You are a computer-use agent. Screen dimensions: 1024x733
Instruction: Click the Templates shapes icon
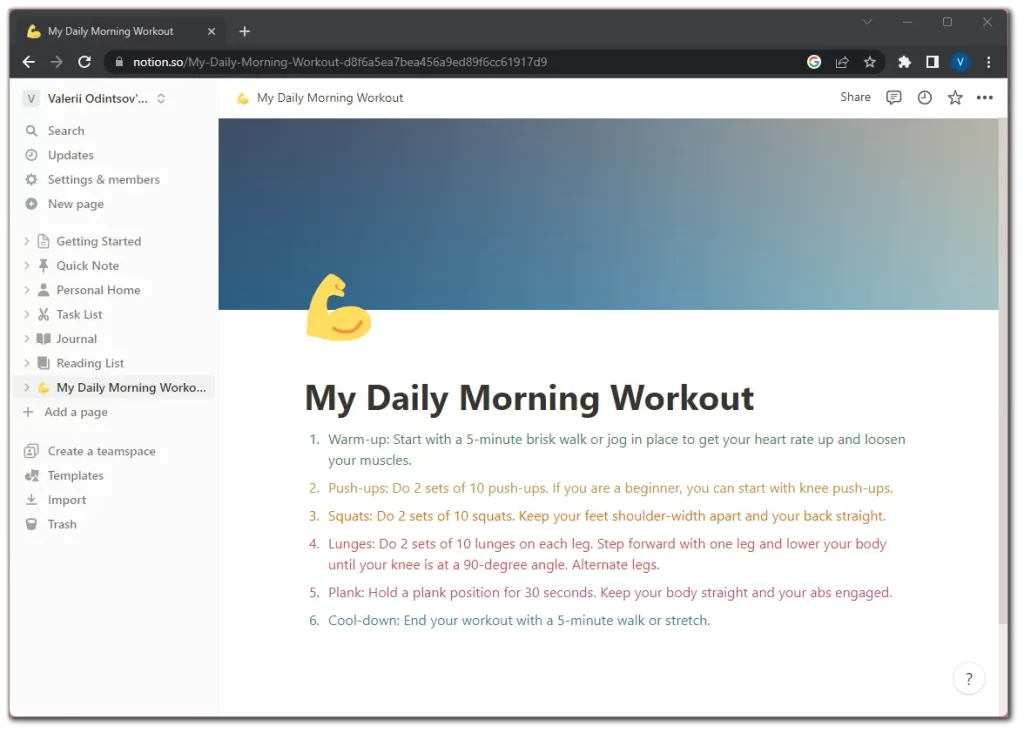[31, 476]
